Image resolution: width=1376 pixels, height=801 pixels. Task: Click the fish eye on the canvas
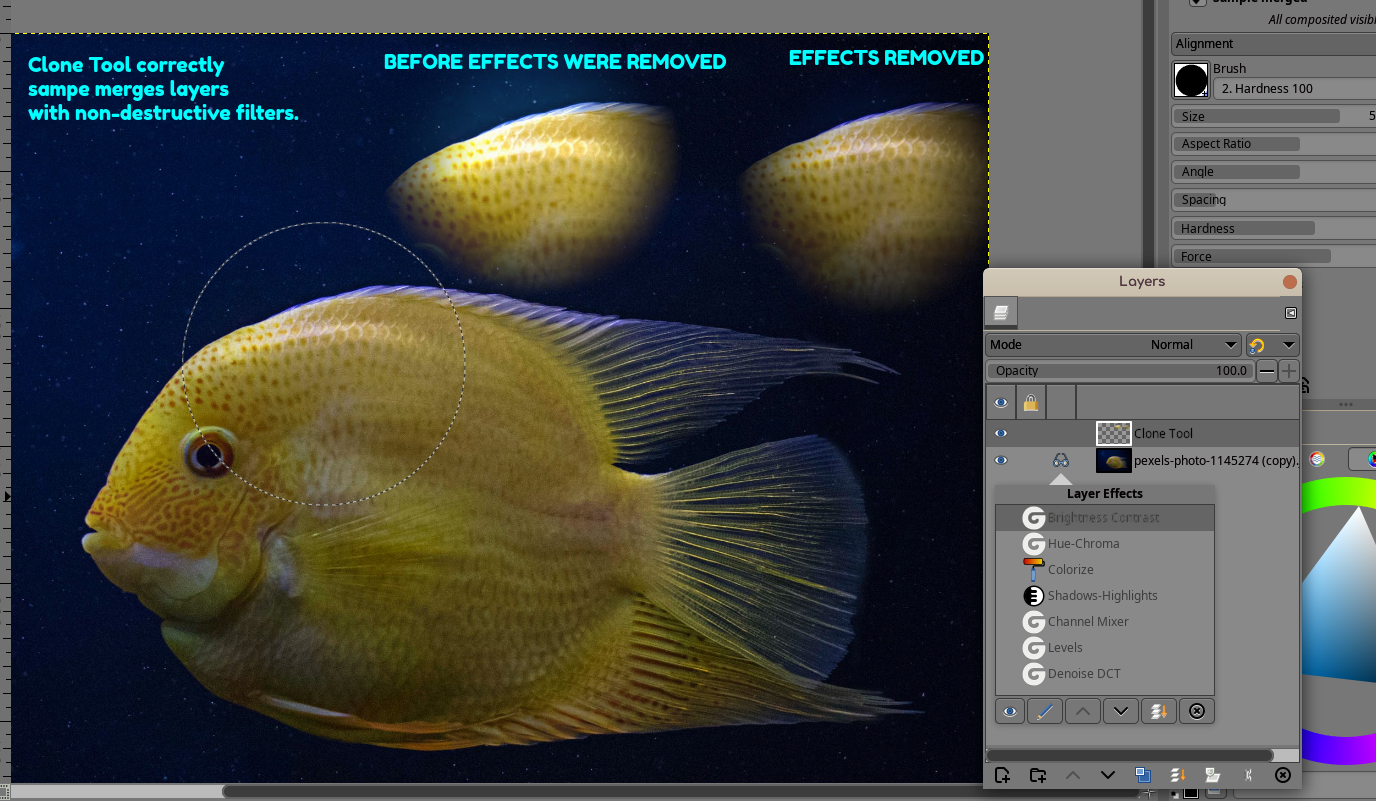(x=207, y=455)
